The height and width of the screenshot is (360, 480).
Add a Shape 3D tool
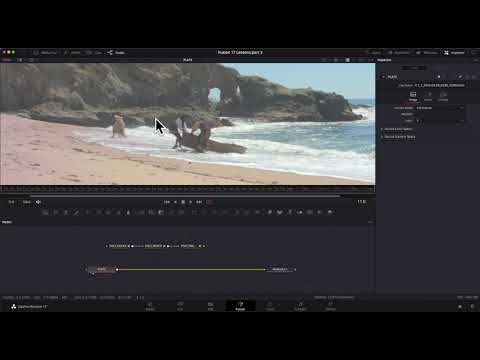[x=279, y=212]
